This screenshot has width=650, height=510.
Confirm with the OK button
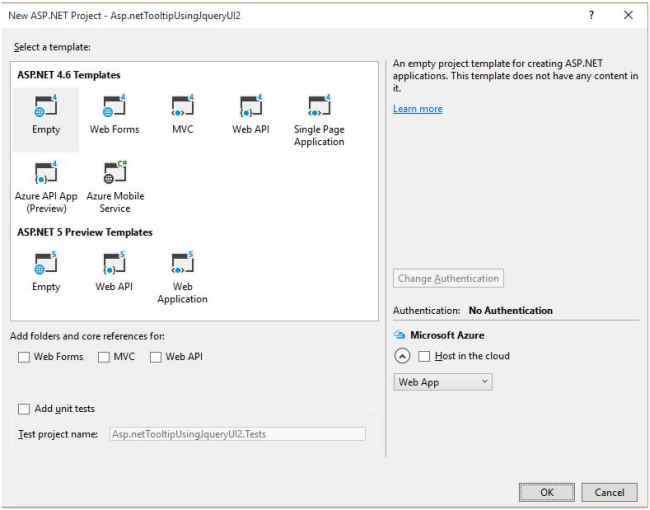click(x=547, y=492)
